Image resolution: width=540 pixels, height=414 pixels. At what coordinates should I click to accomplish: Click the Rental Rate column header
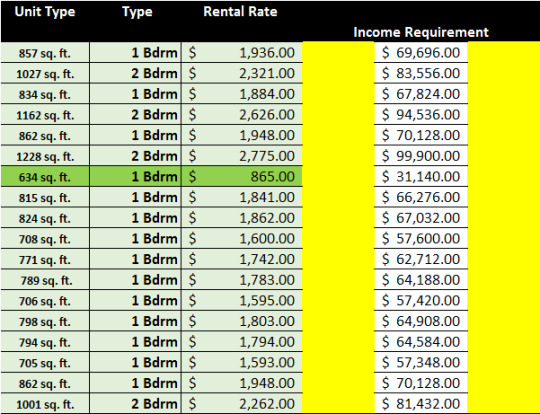tap(240, 12)
